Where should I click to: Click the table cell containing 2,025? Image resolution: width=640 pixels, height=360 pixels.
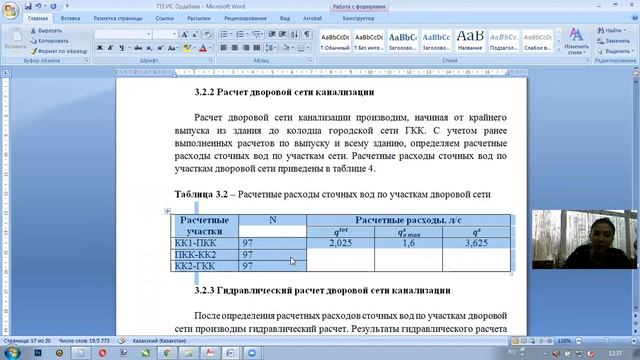pos(340,243)
